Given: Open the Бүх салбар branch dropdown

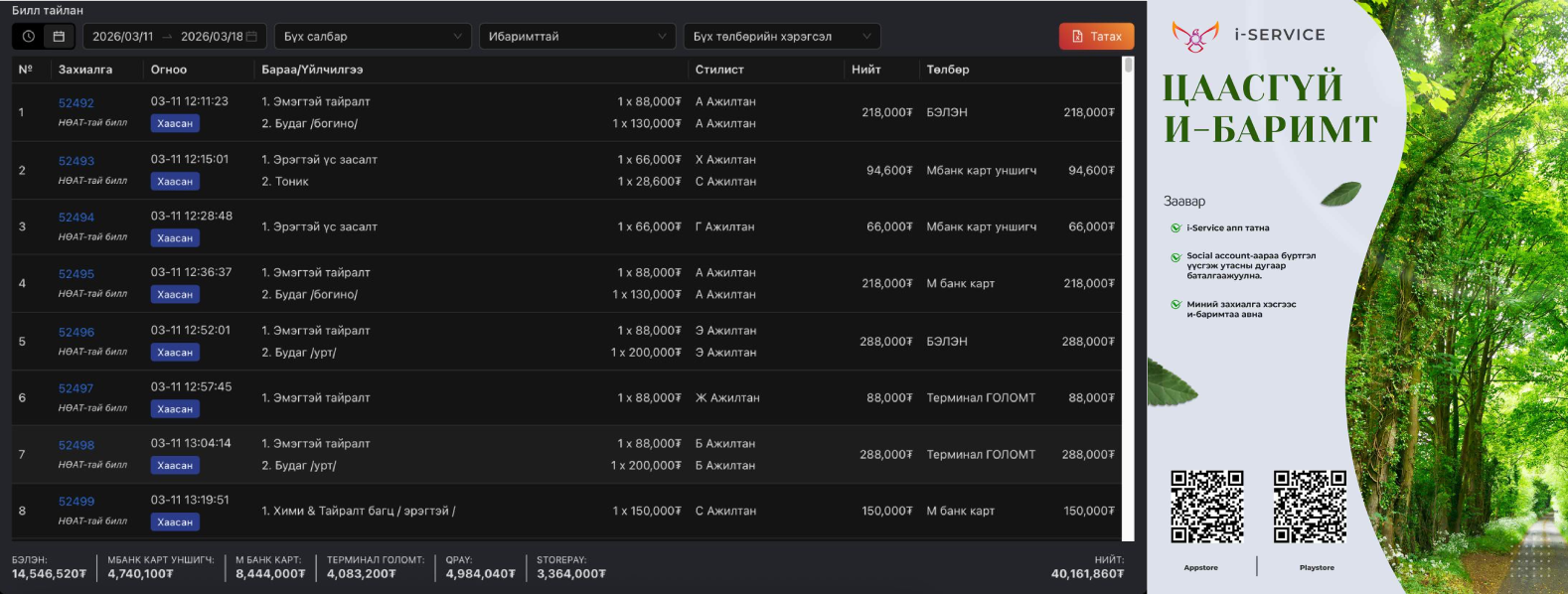Looking at the screenshot, I should (x=373, y=37).
